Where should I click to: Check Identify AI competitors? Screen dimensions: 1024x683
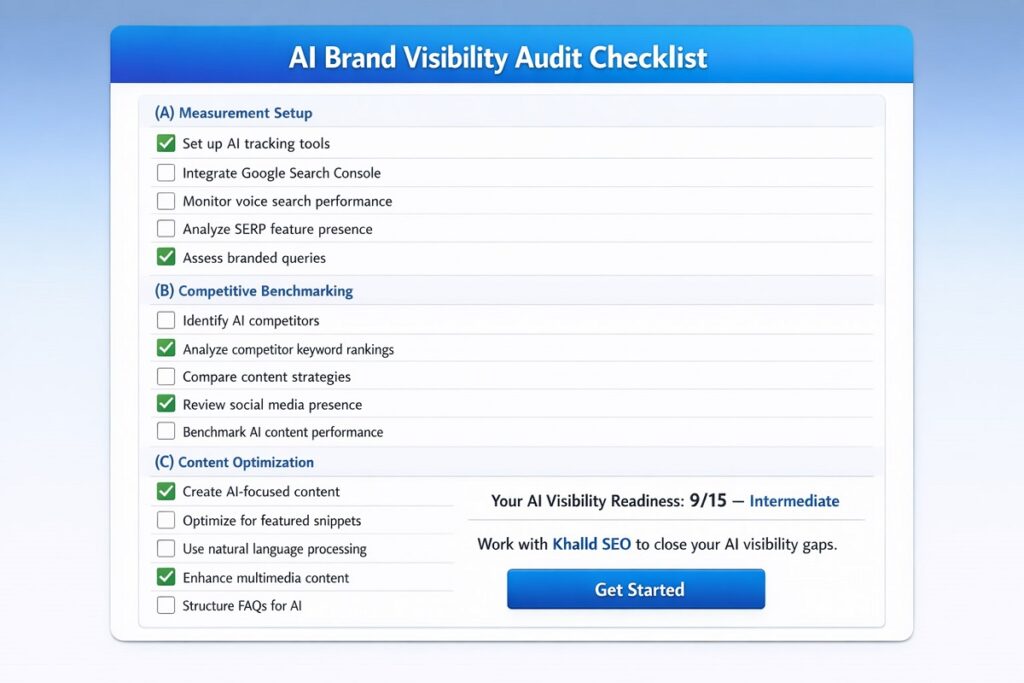[x=166, y=320]
